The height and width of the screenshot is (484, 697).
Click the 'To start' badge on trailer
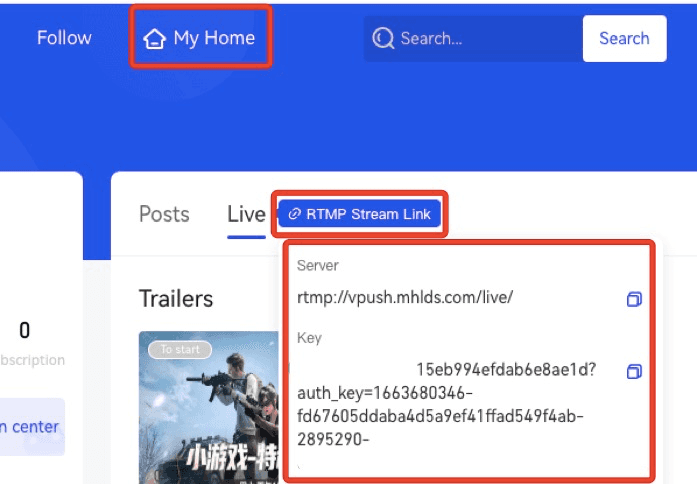tap(180, 350)
